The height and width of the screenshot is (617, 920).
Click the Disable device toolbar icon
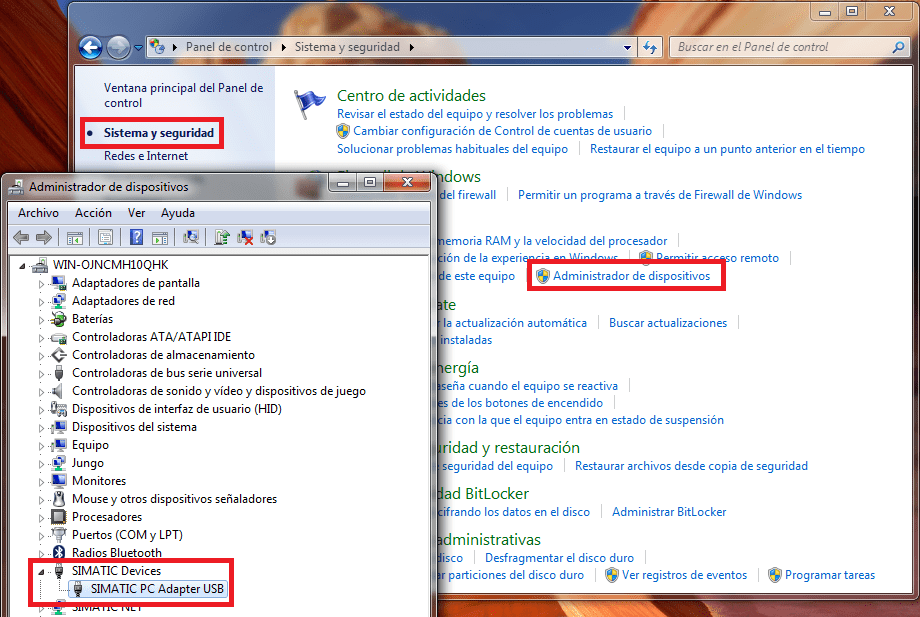(268, 237)
